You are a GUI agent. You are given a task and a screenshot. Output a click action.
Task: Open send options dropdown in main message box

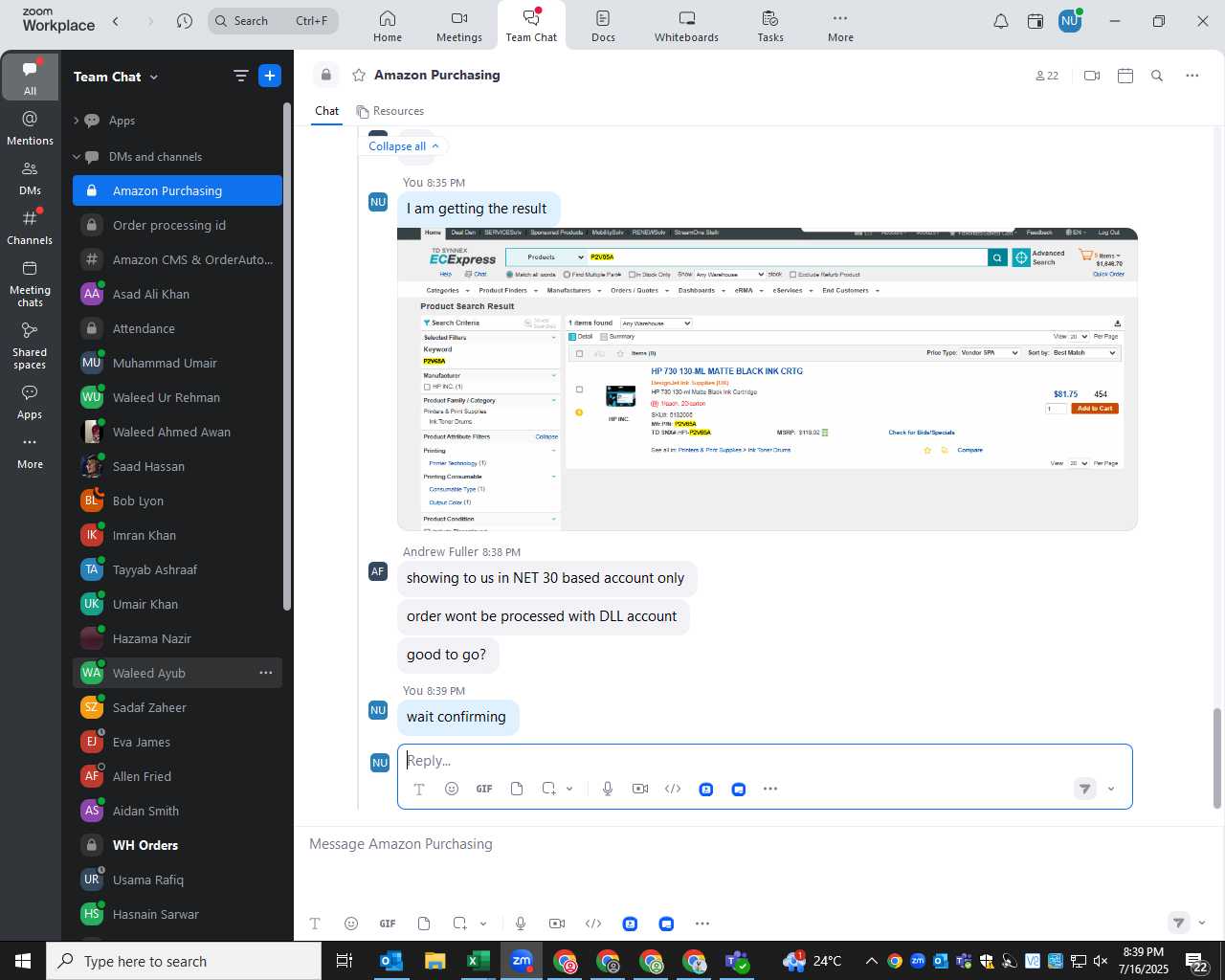[1202, 924]
